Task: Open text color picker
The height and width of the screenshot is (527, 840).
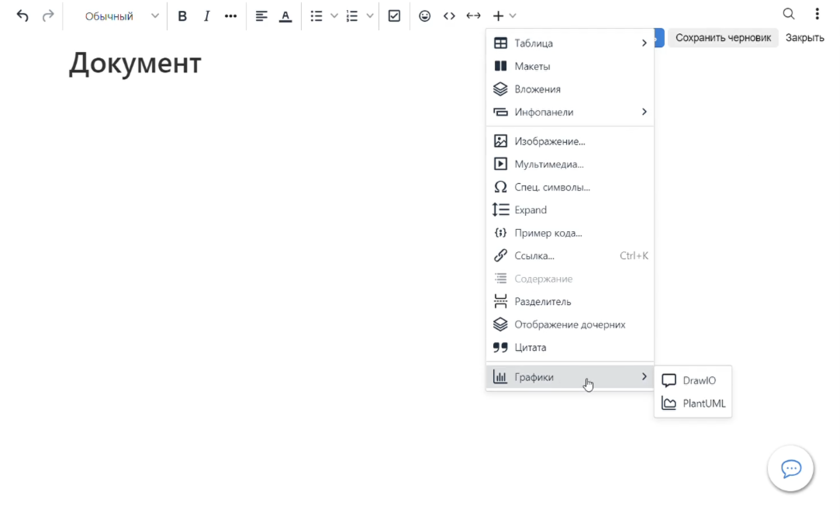Action: 285,16
